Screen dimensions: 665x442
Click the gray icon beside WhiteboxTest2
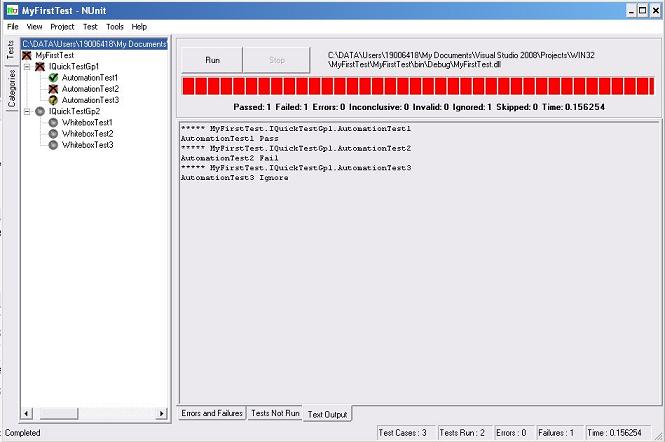[x=53, y=134]
